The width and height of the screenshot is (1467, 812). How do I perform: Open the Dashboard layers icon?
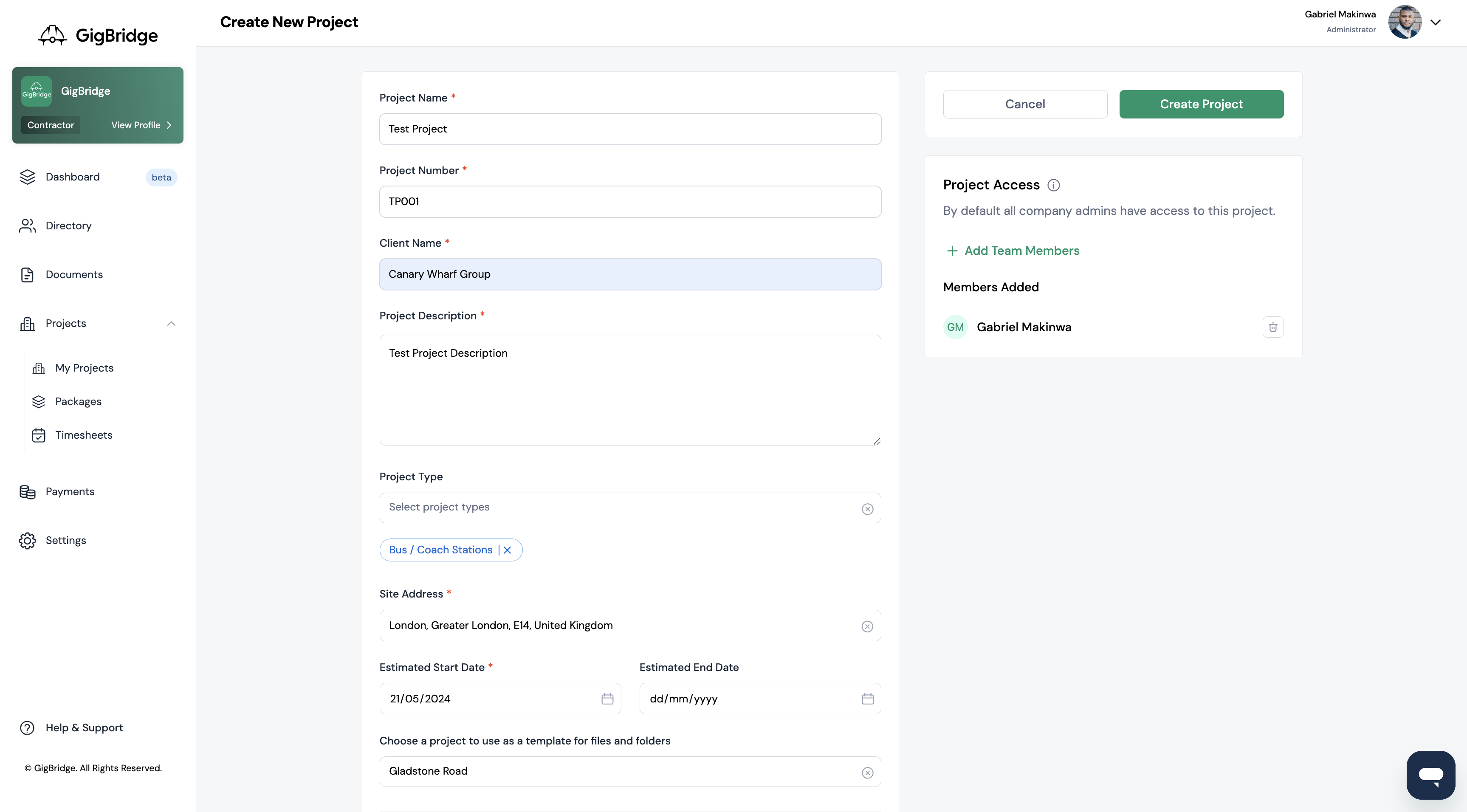coord(27,177)
